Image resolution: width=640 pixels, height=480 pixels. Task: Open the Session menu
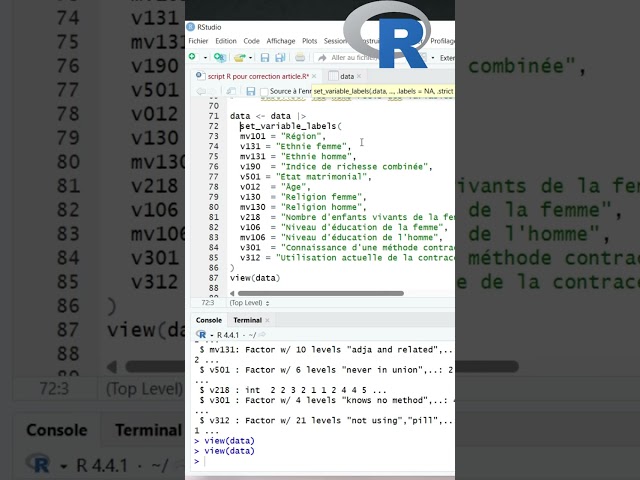tap(335, 41)
